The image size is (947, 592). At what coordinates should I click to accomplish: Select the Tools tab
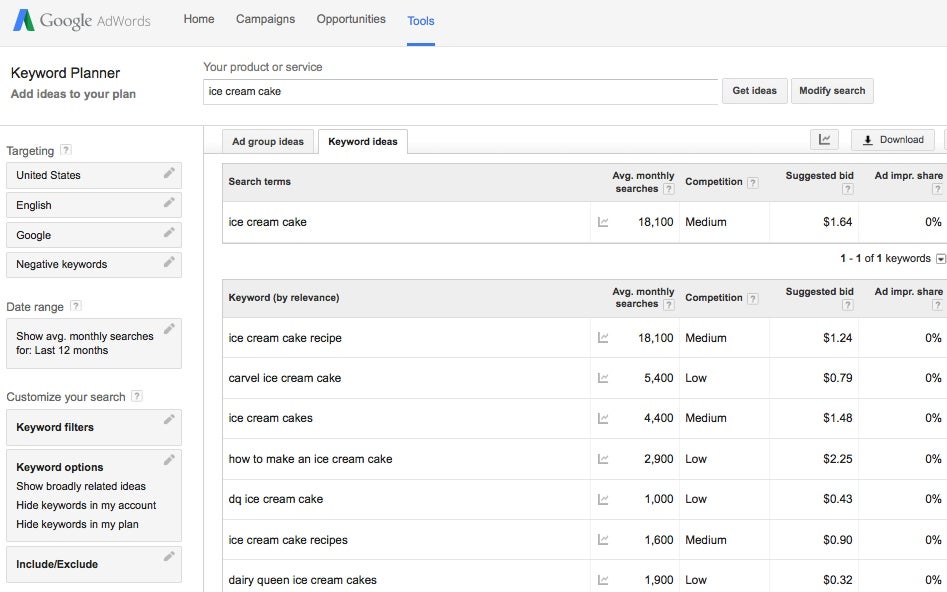(x=421, y=21)
